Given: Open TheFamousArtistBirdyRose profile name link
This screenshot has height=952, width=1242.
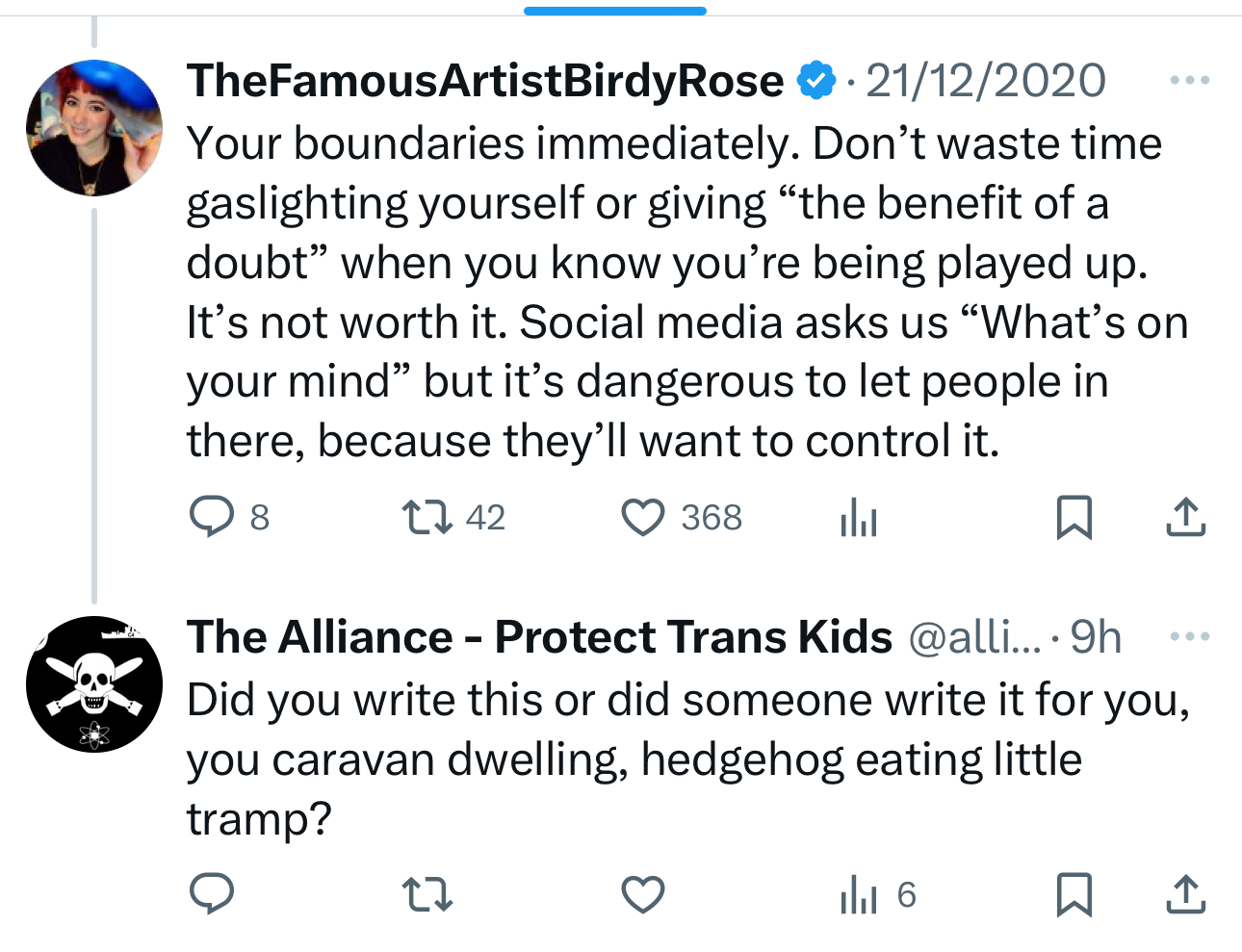Looking at the screenshot, I should point(485,80).
